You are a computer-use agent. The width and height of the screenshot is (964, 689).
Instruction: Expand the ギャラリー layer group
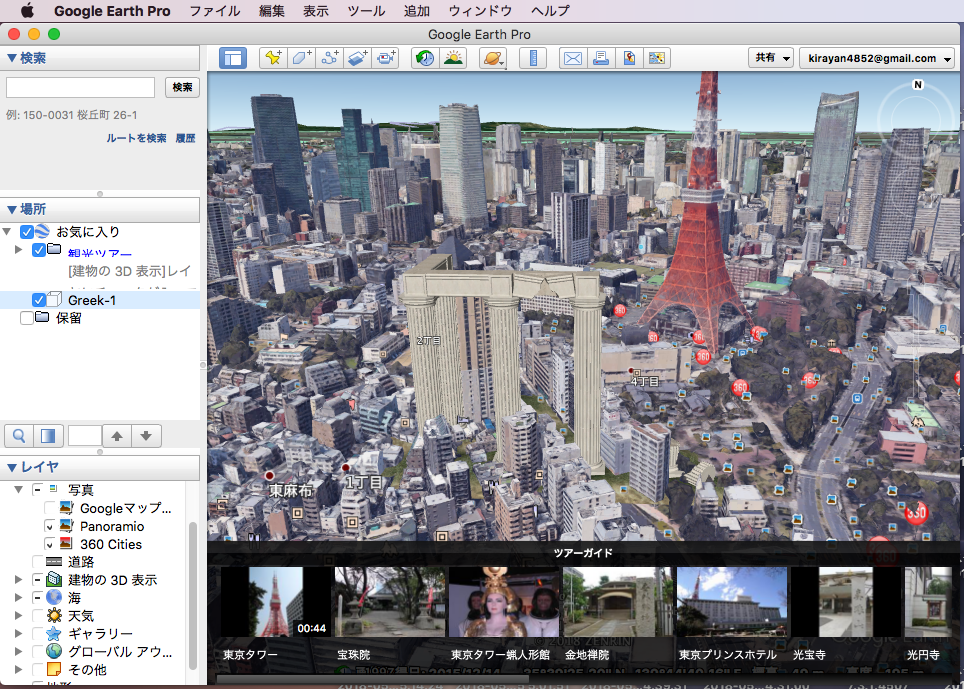tap(18, 633)
